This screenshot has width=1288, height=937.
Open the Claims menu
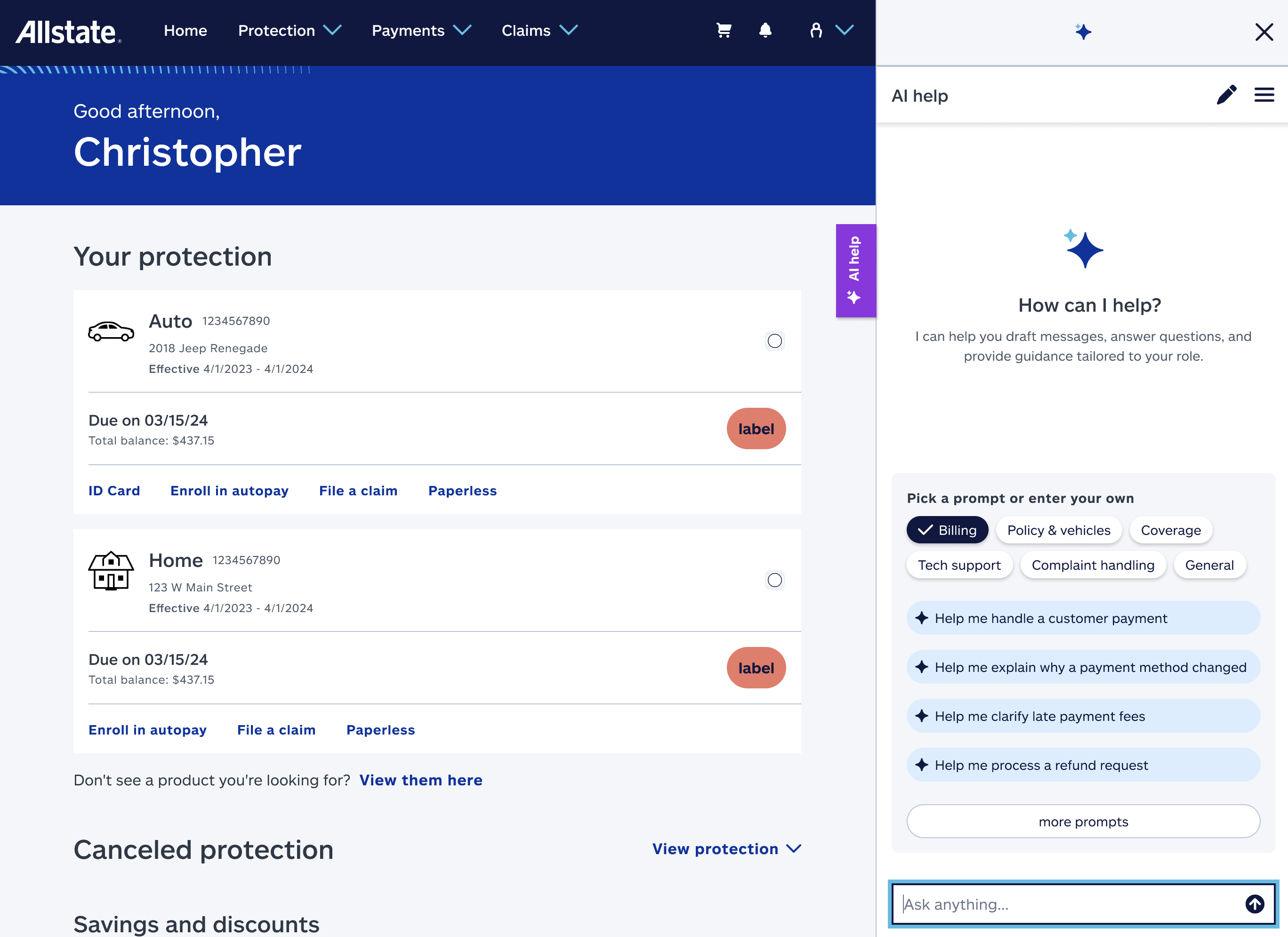coord(539,31)
